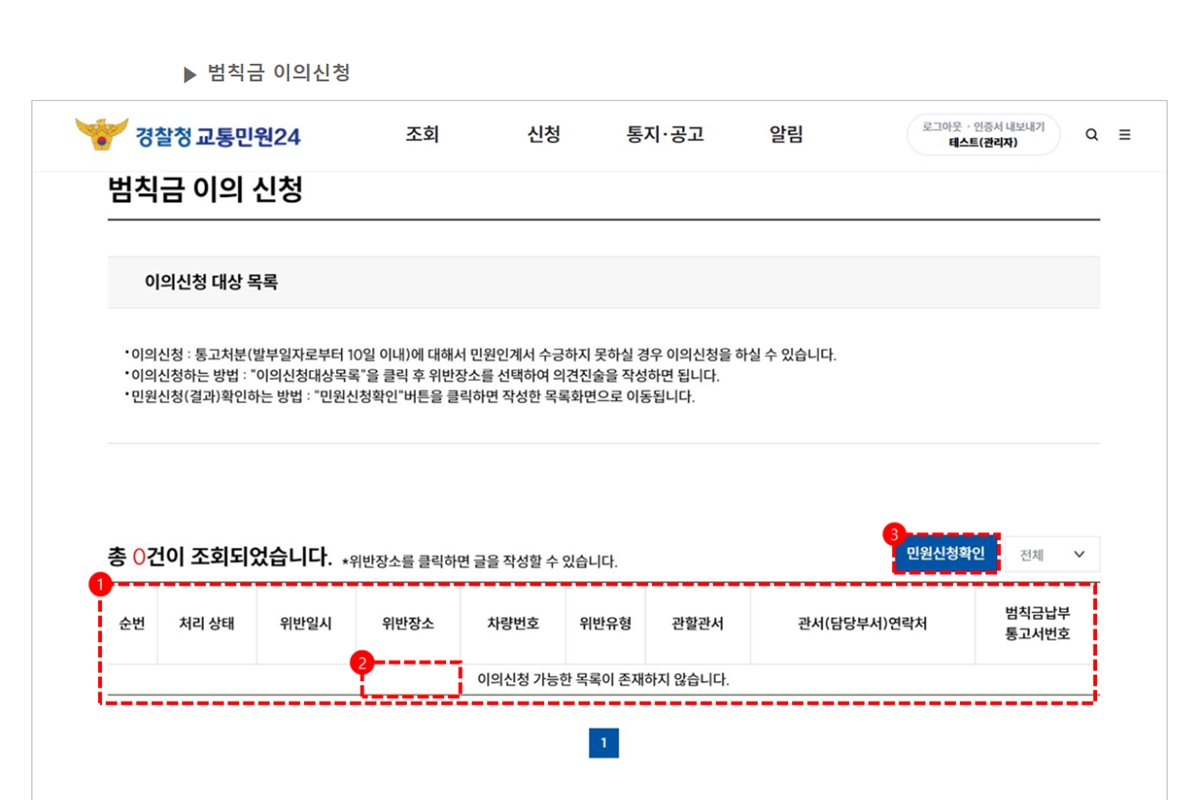The image size is (1200, 800).
Task: Click the 로그아웃 link
Action: pos(941,127)
